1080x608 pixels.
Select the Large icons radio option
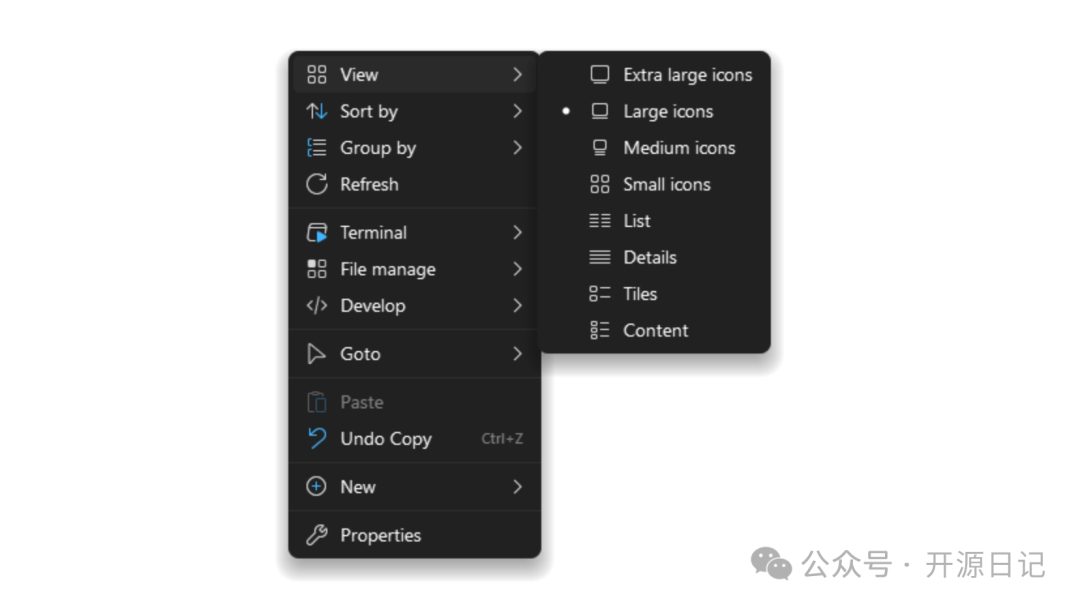click(x=667, y=111)
